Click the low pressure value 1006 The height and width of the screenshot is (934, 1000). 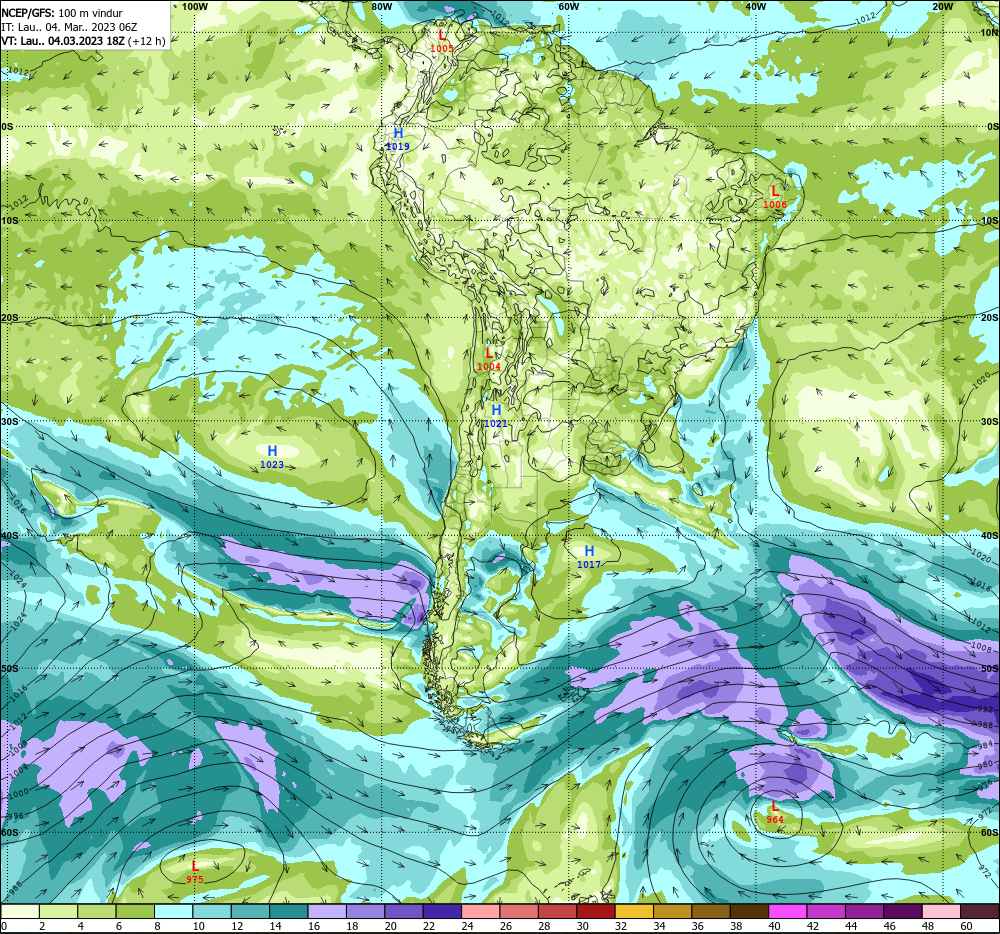coord(775,204)
